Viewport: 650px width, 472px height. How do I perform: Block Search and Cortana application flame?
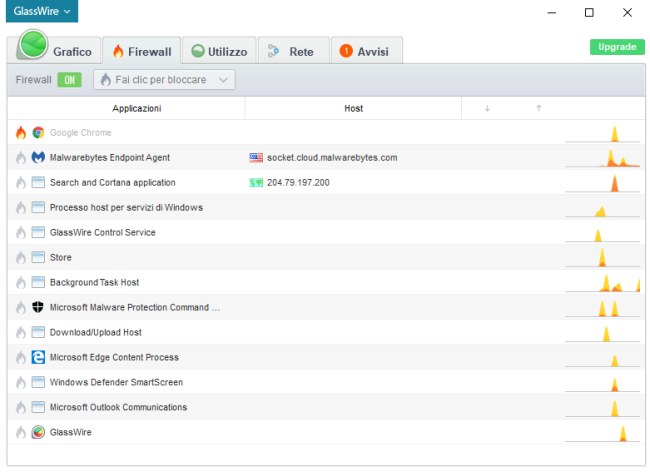click(x=21, y=183)
